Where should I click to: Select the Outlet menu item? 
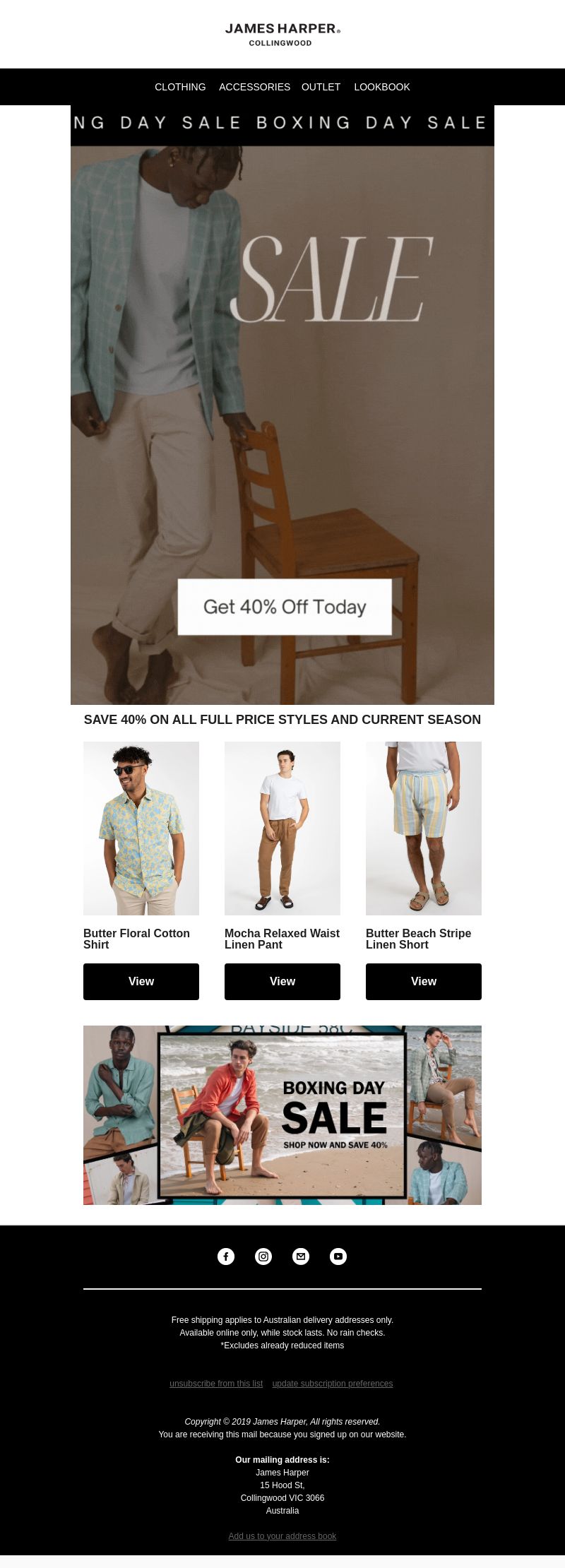point(321,87)
